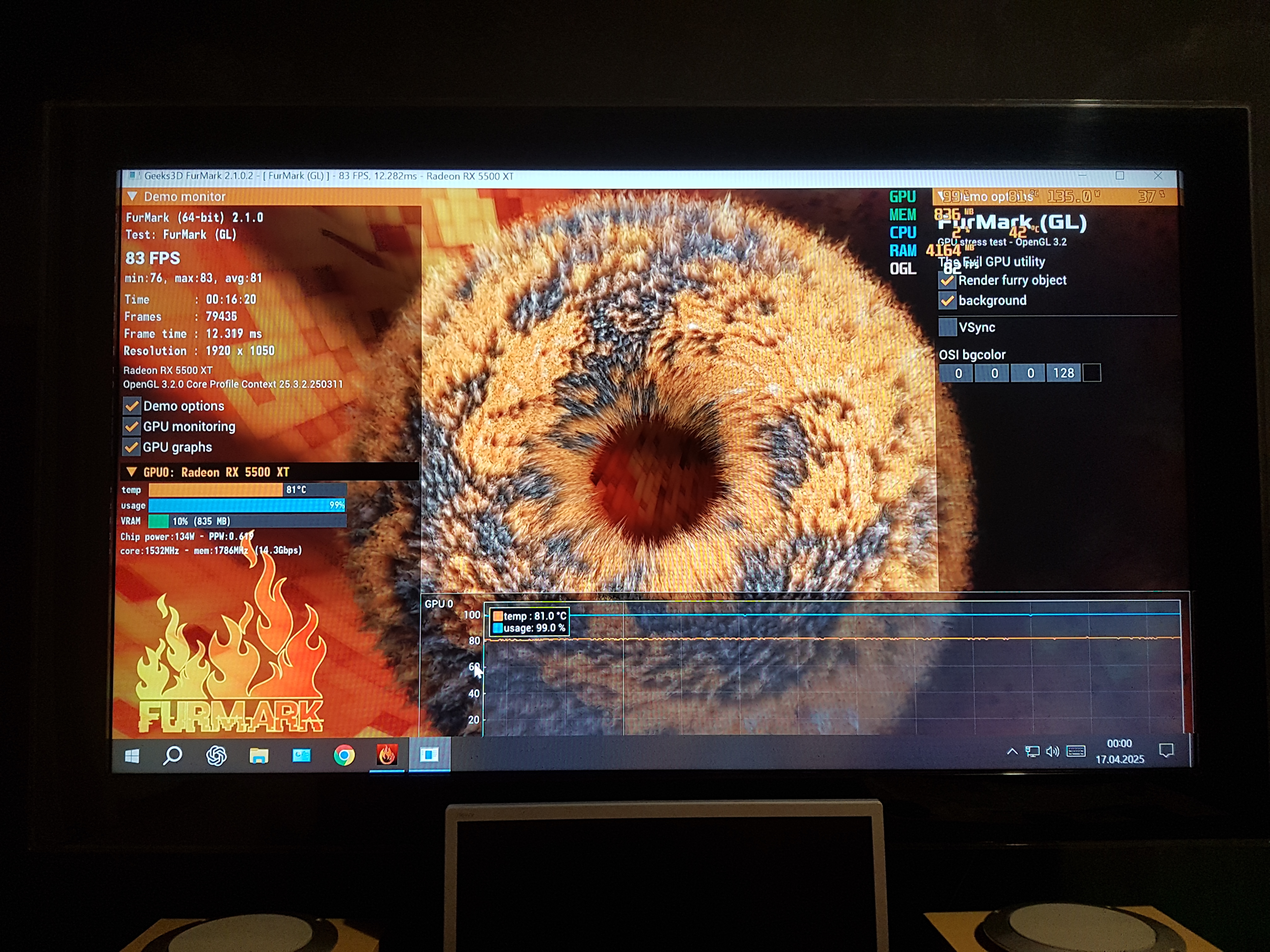
Task: Collapse the Demo monitor panel triangle
Action: click(132, 196)
